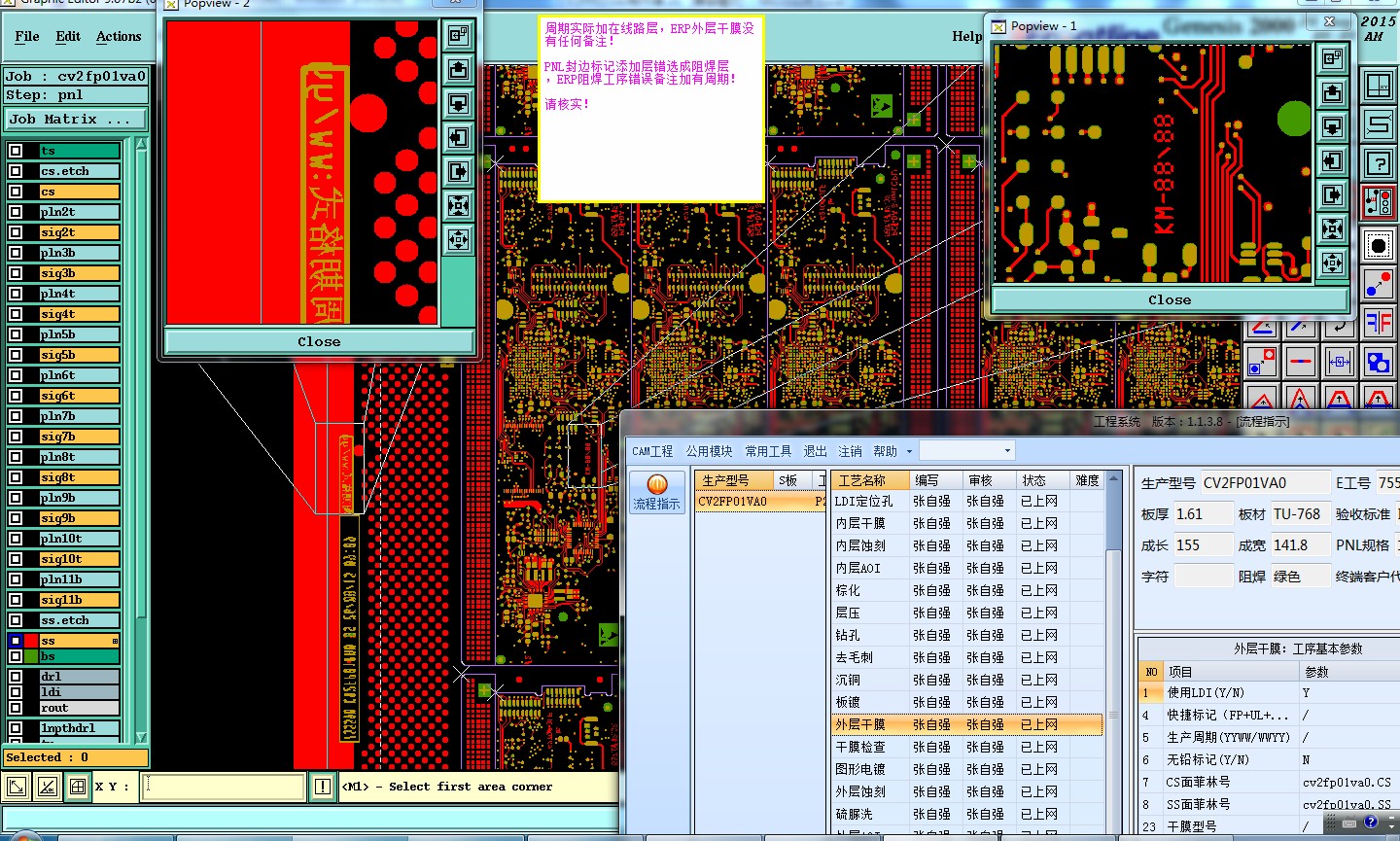This screenshot has height=841, width=1400.
Task: Open the Job Matrix button
Action: point(77,120)
